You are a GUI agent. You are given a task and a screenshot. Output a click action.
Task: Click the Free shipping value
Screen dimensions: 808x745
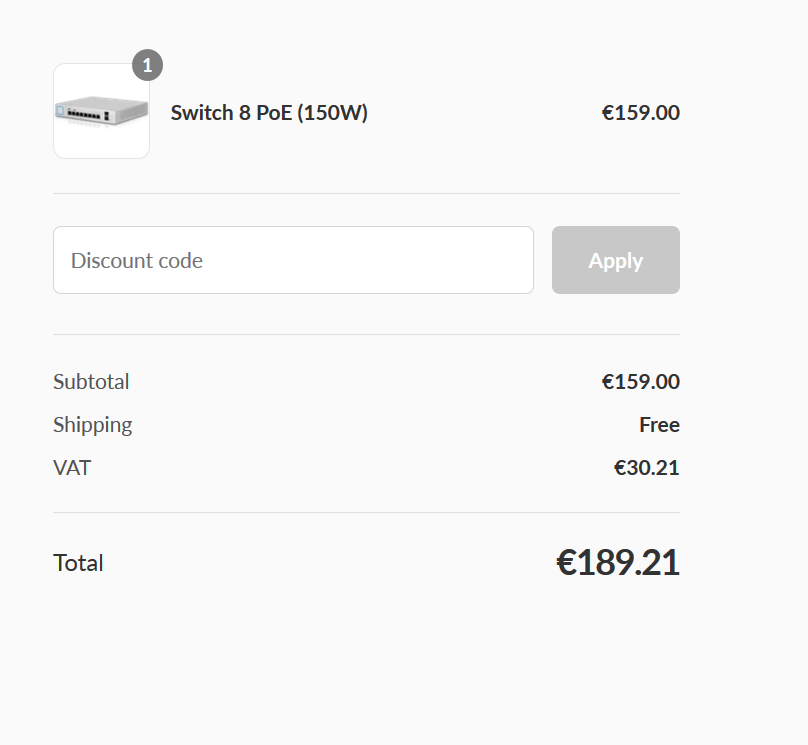(x=659, y=425)
